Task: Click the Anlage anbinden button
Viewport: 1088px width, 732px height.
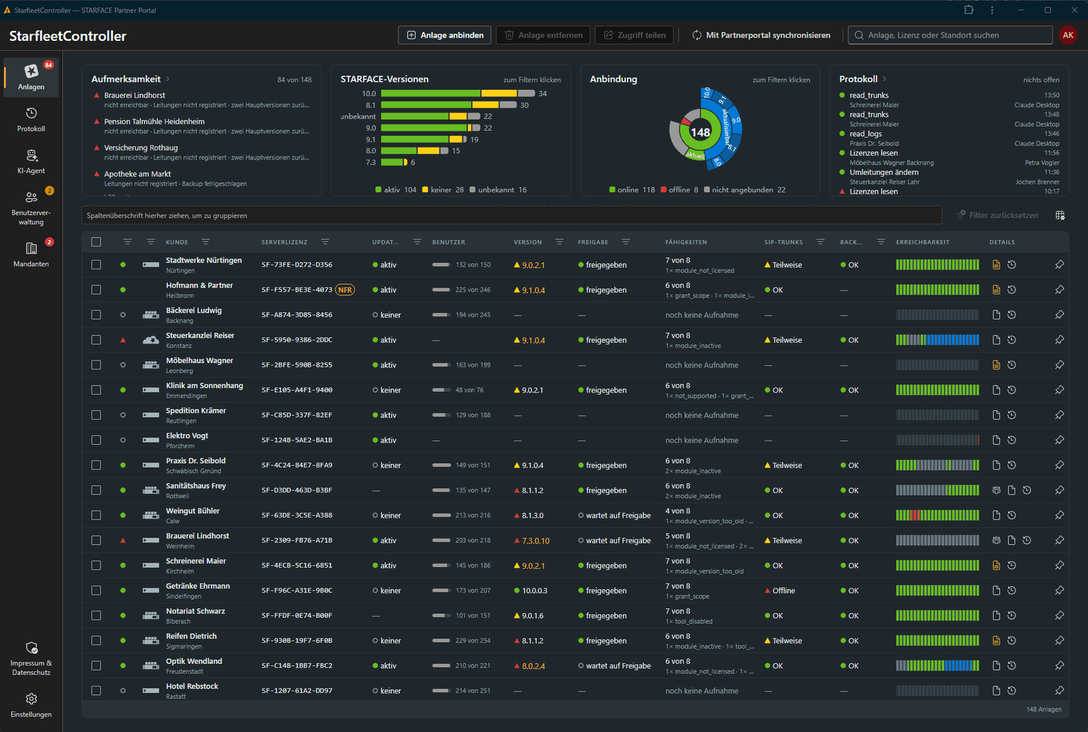Action: [x=445, y=35]
